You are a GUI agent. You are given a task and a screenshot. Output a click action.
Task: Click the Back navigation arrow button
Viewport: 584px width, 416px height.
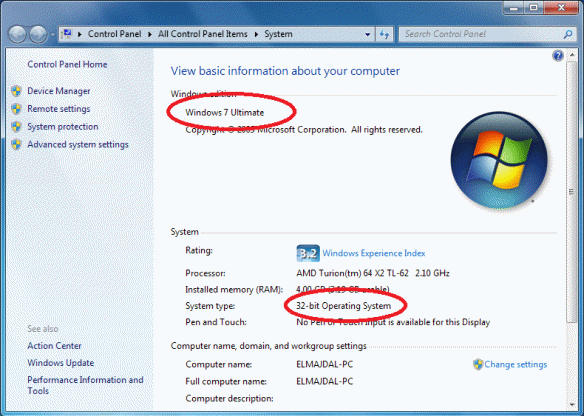17,34
